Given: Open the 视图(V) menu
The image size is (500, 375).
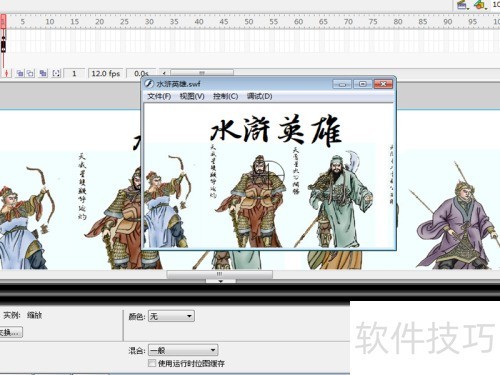Looking at the screenshot, I should (192, 96).
